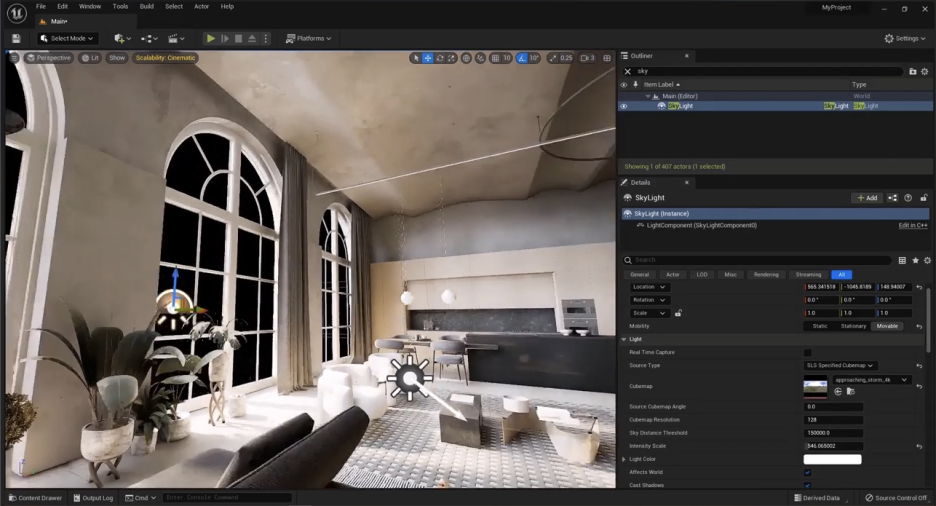Open the Platforms dropdown
The width and height of the screenshot is (936, 506).
tap(308, 38)
